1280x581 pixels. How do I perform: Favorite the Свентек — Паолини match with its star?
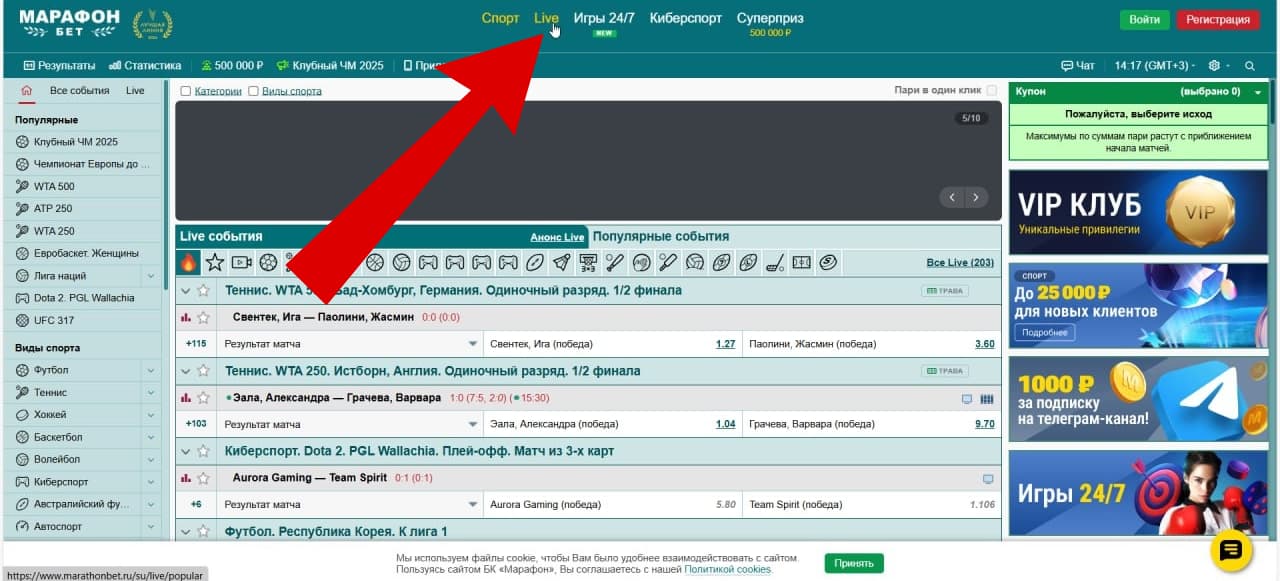pos(204,318)
